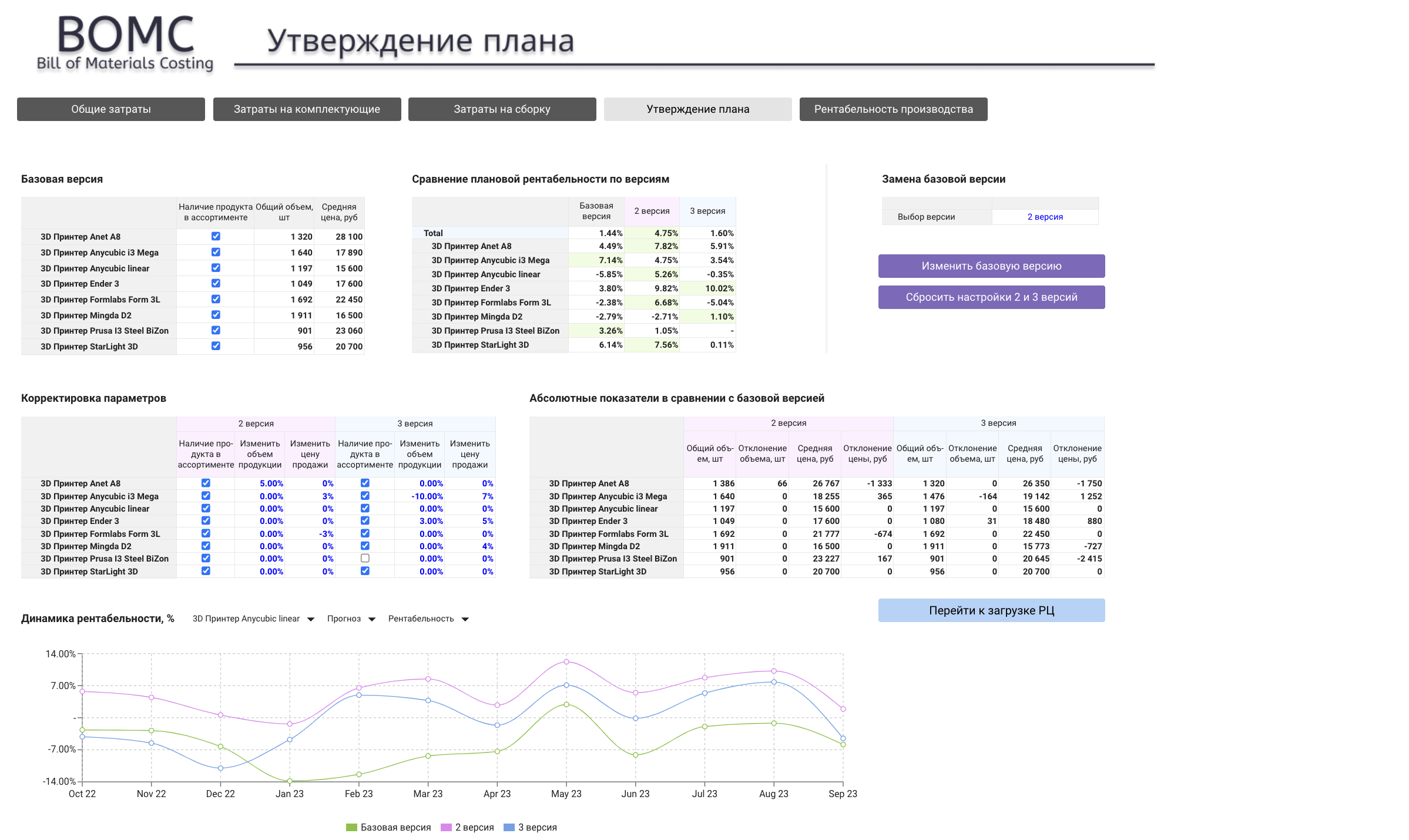Viewport: 1409px width, 840px height.
Task: Click the purple 2 версия legend swatch
Action: [446, 827]
